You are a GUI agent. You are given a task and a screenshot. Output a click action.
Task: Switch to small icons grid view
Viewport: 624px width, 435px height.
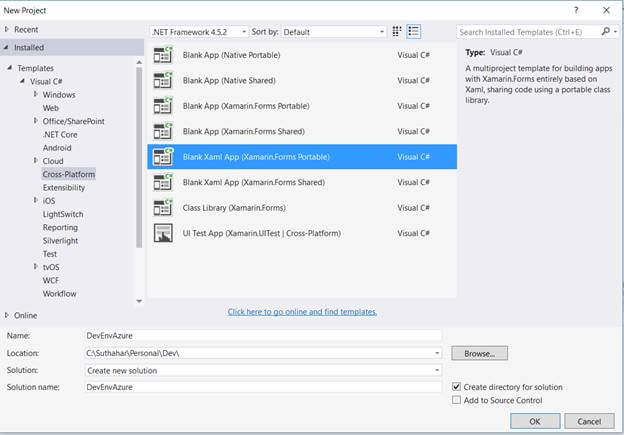(x=396, y=31)
